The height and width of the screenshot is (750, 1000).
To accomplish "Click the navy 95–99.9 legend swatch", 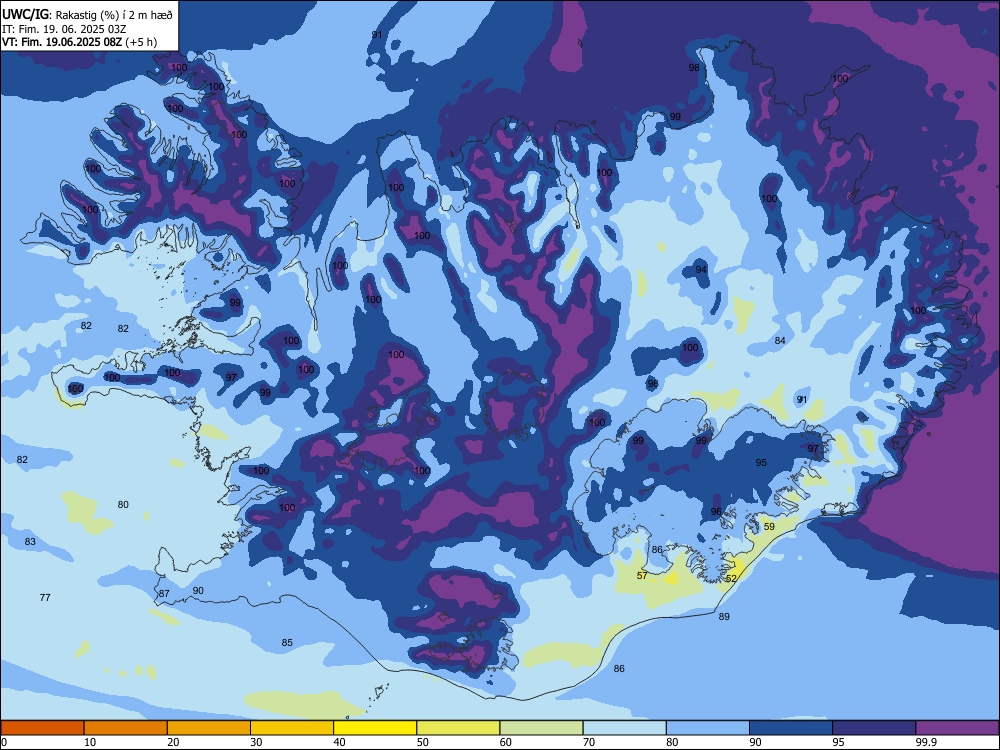I will [874, 728].
